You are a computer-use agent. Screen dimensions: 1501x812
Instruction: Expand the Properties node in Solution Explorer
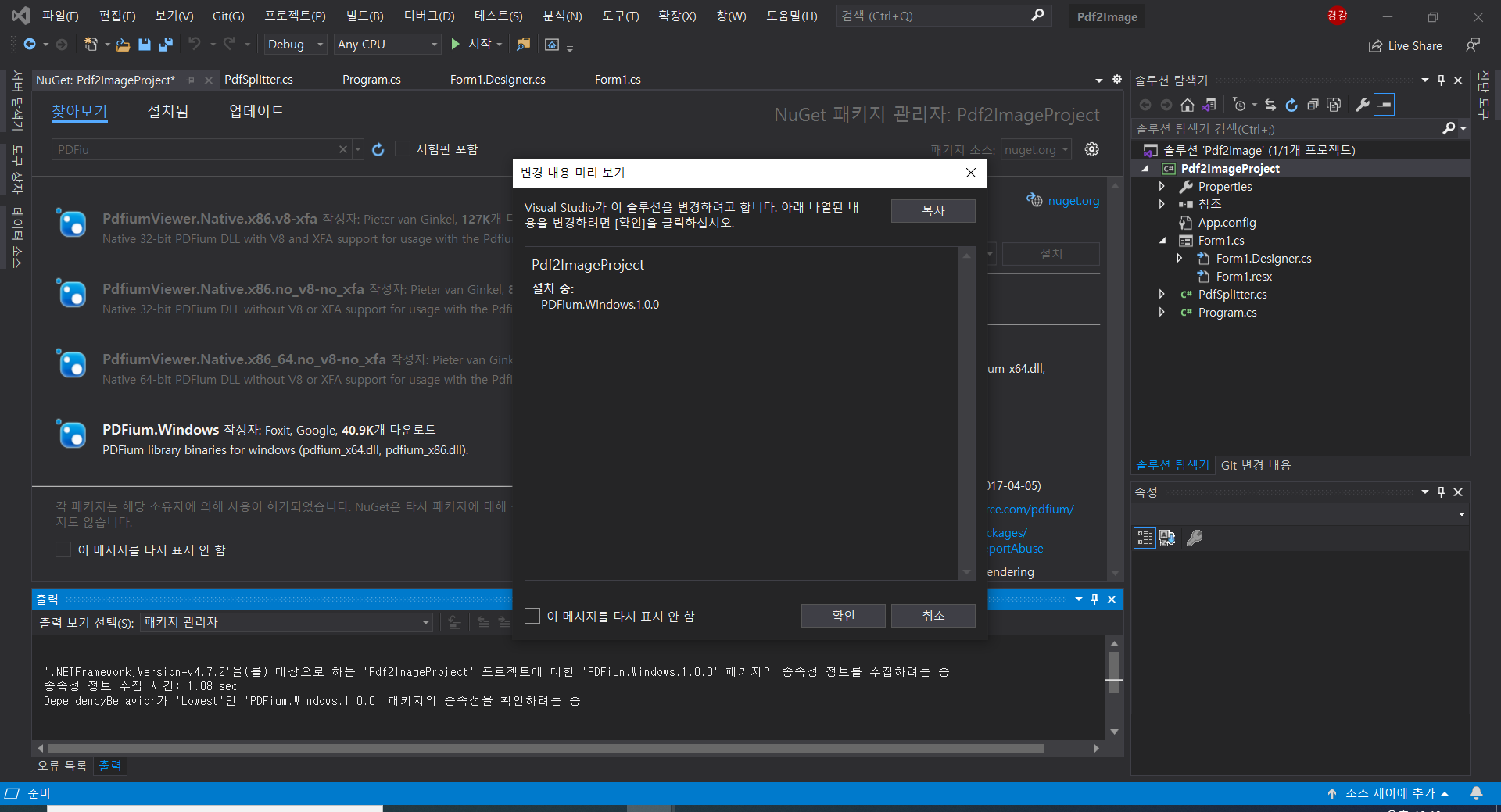1162,186
